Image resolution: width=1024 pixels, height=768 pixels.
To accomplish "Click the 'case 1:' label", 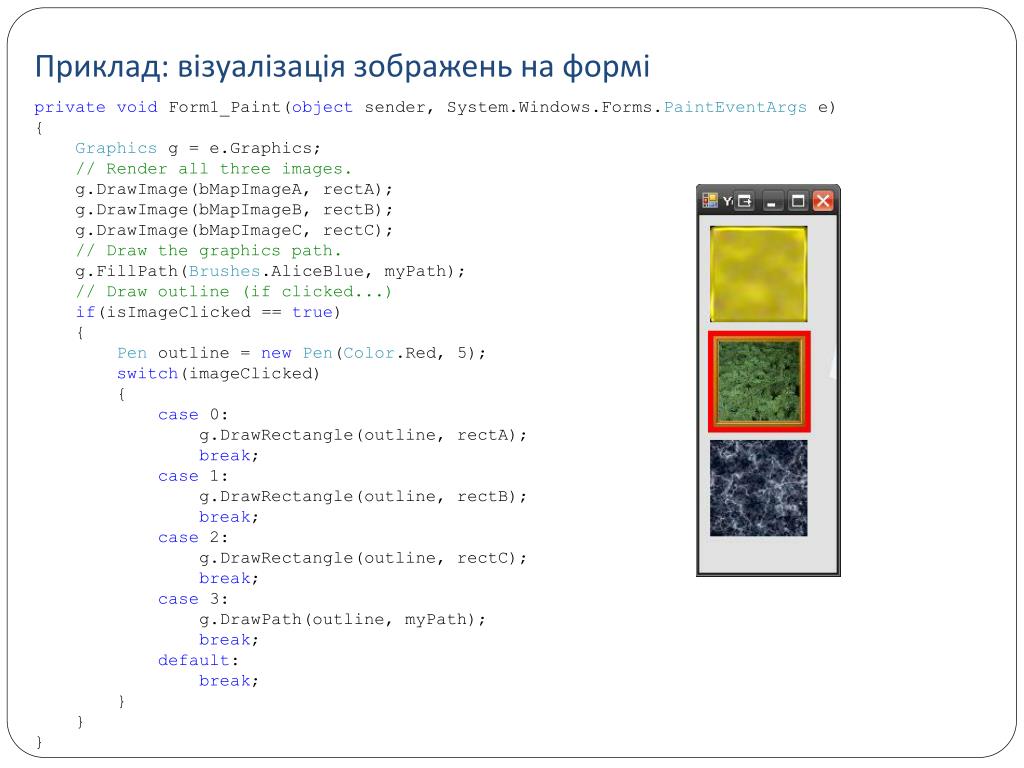I will click(193, 476).
